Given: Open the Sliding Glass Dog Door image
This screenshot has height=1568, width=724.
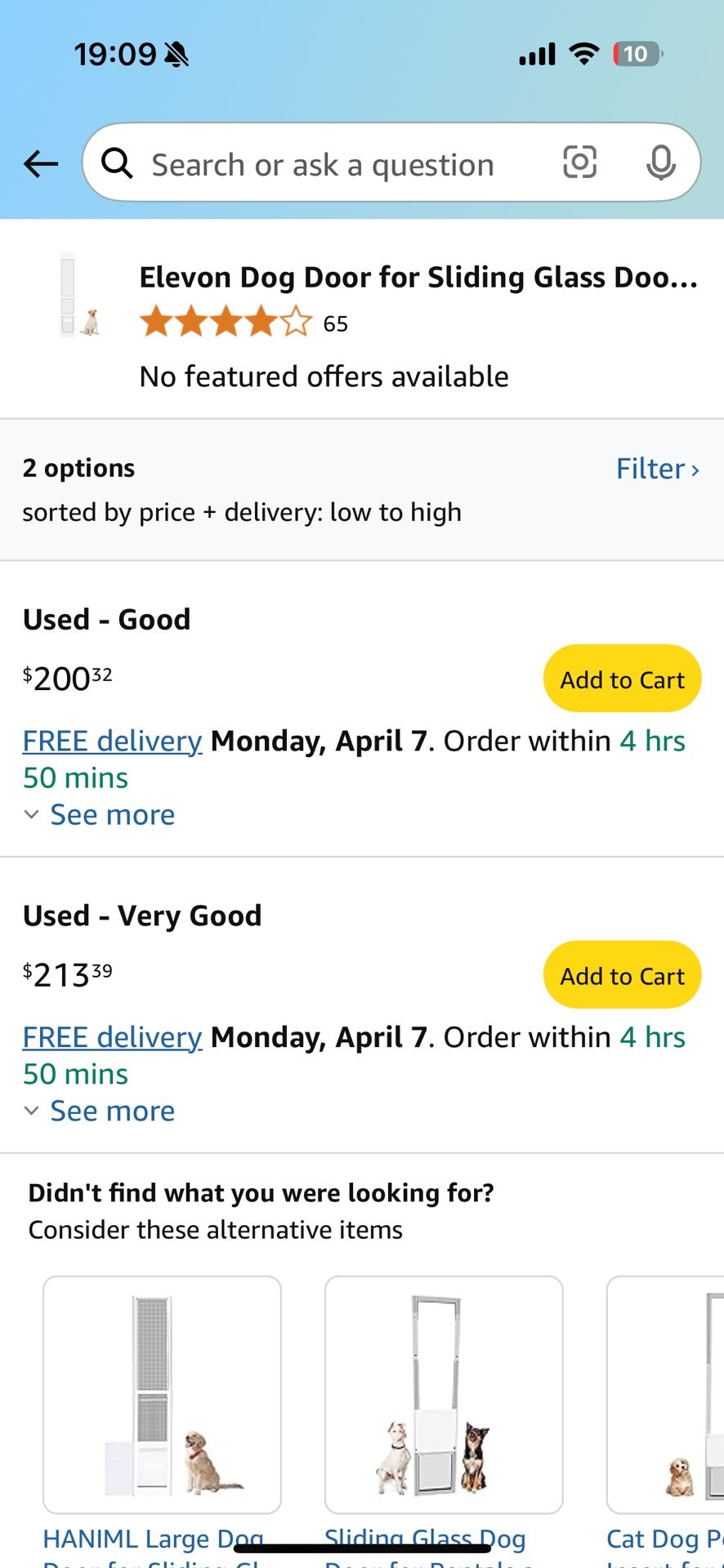Looking at the screenshot, I should click(444, 1395).
